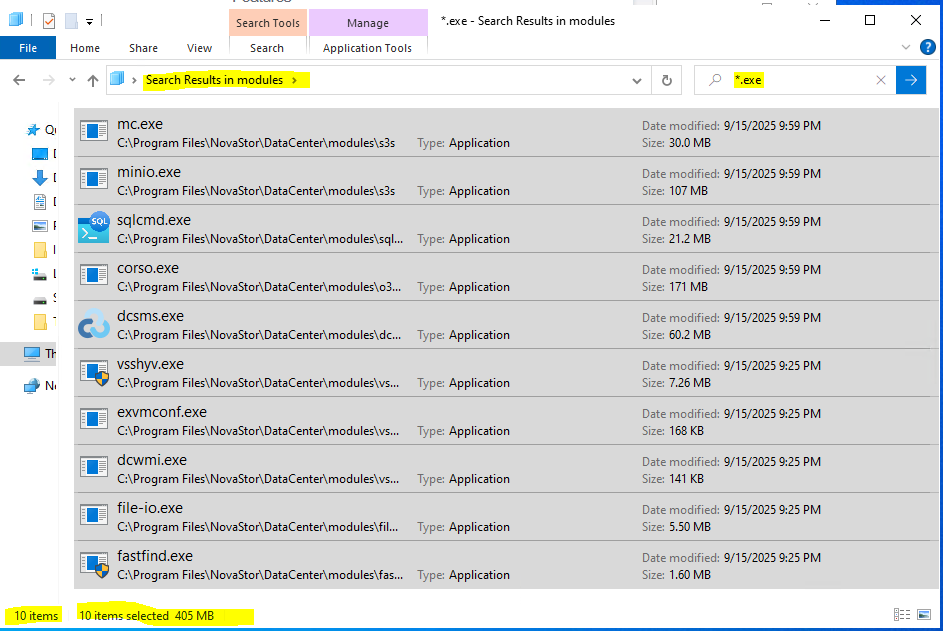Viewport: 943px width, 631px height.
Task: Click the sqlcmd.exe file name
Action: pos(154,220)
